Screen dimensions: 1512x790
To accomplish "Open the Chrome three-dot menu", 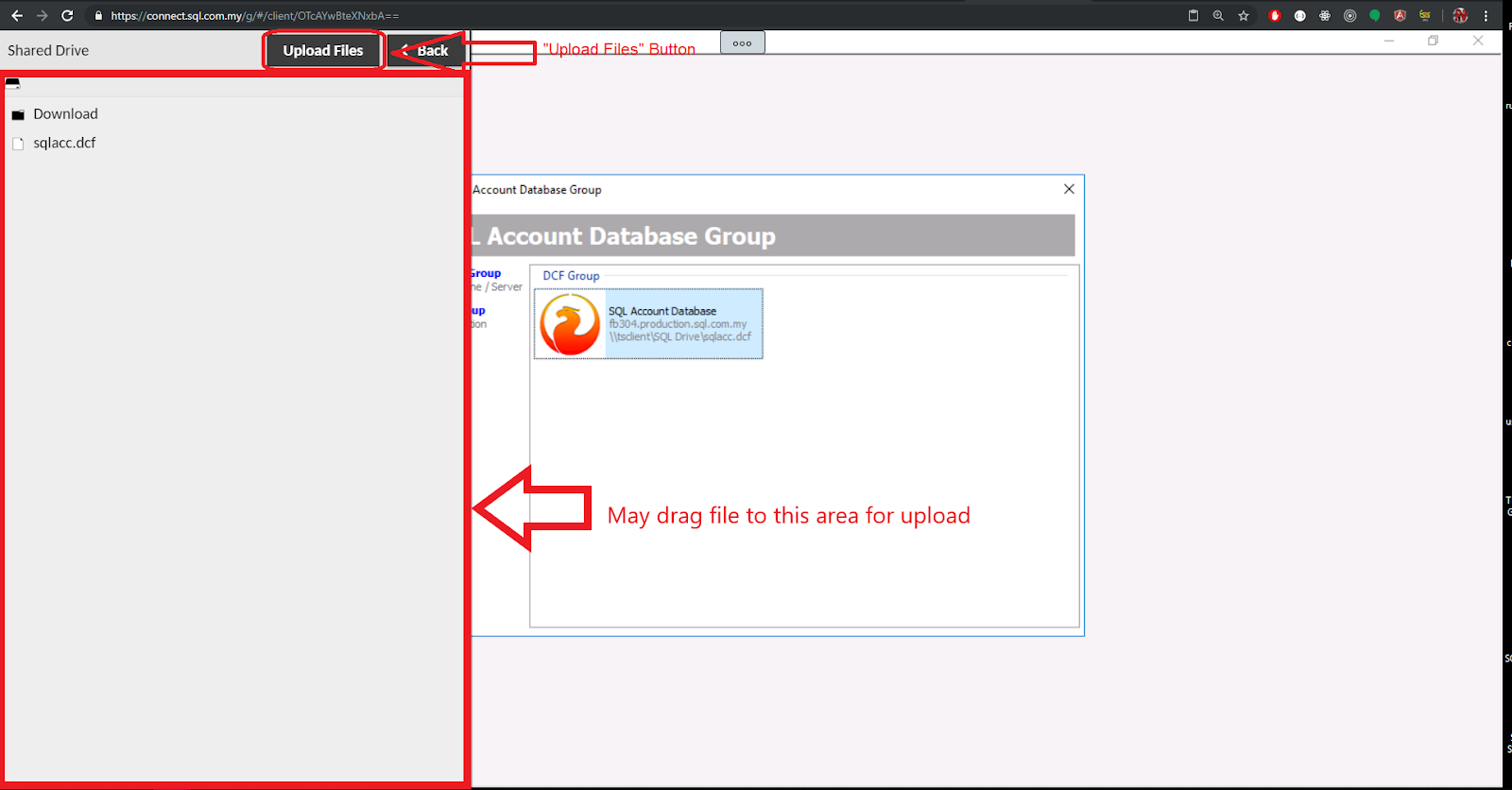I will pos(1486,16).
